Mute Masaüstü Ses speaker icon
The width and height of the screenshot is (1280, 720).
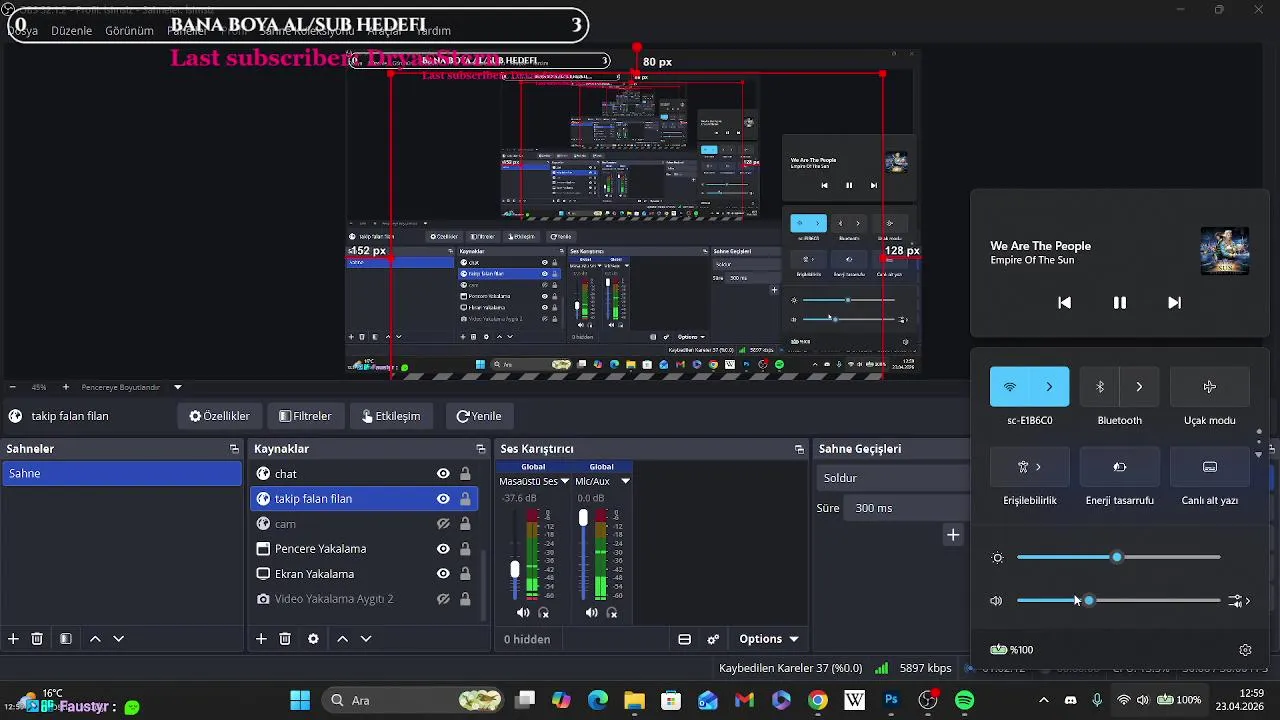523,613
